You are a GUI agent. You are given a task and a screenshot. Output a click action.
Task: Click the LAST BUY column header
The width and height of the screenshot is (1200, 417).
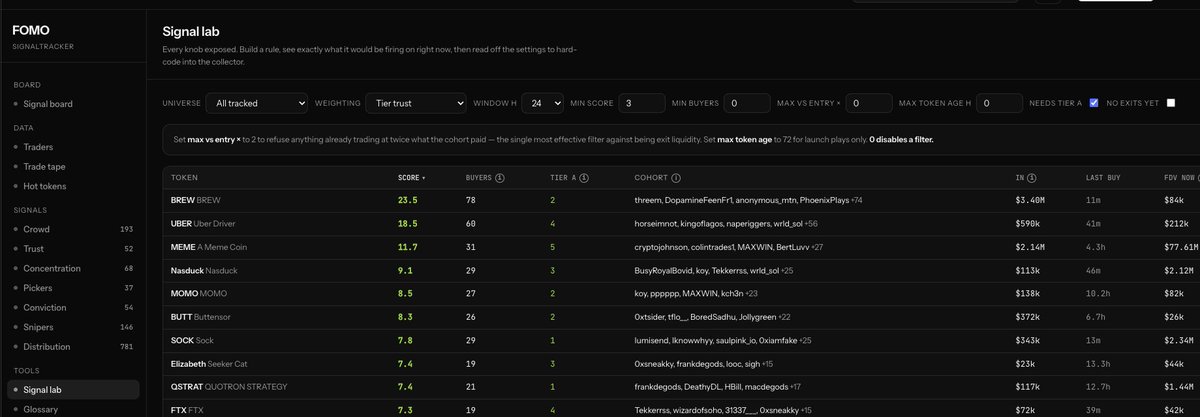pos(1103,178)
